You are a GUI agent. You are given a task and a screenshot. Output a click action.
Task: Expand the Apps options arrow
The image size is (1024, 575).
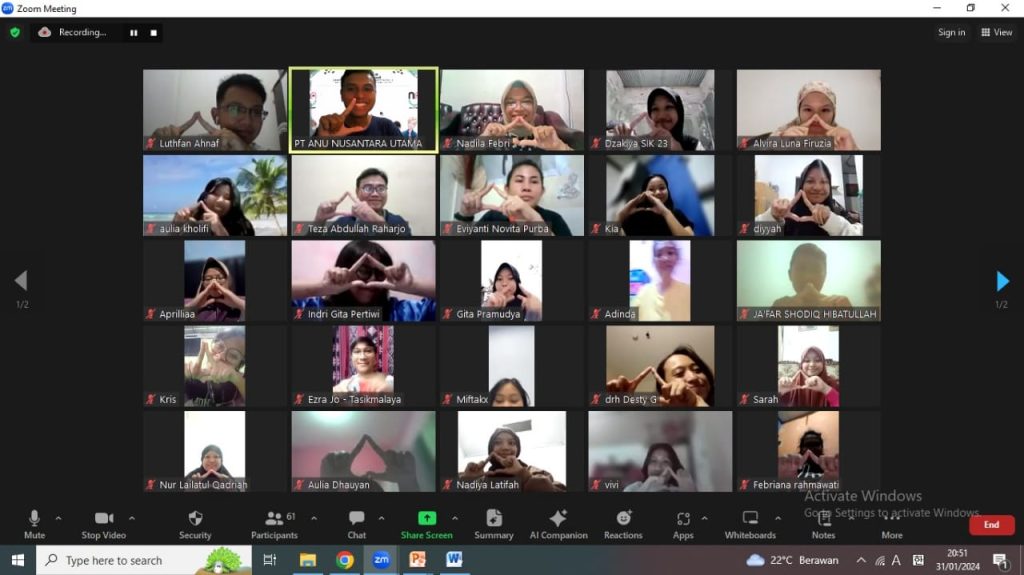704,518
